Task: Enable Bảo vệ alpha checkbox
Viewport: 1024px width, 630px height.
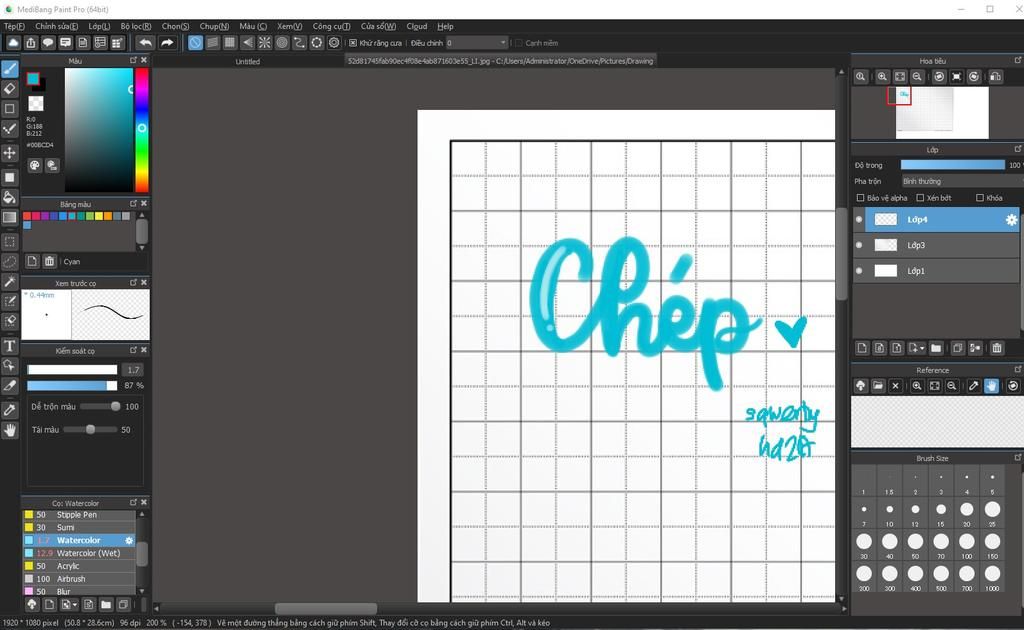Action: click(x=860, y=198)
